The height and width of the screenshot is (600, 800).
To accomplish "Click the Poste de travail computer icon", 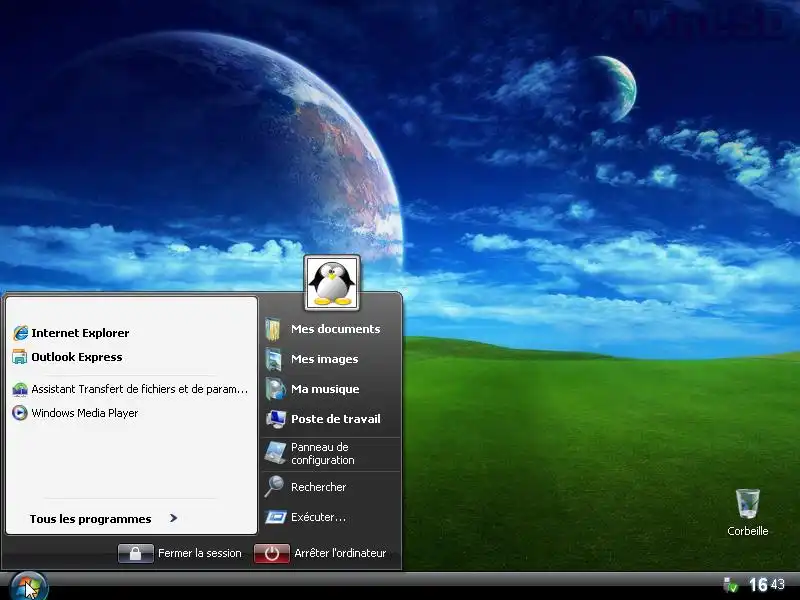I will coord(276,419).
